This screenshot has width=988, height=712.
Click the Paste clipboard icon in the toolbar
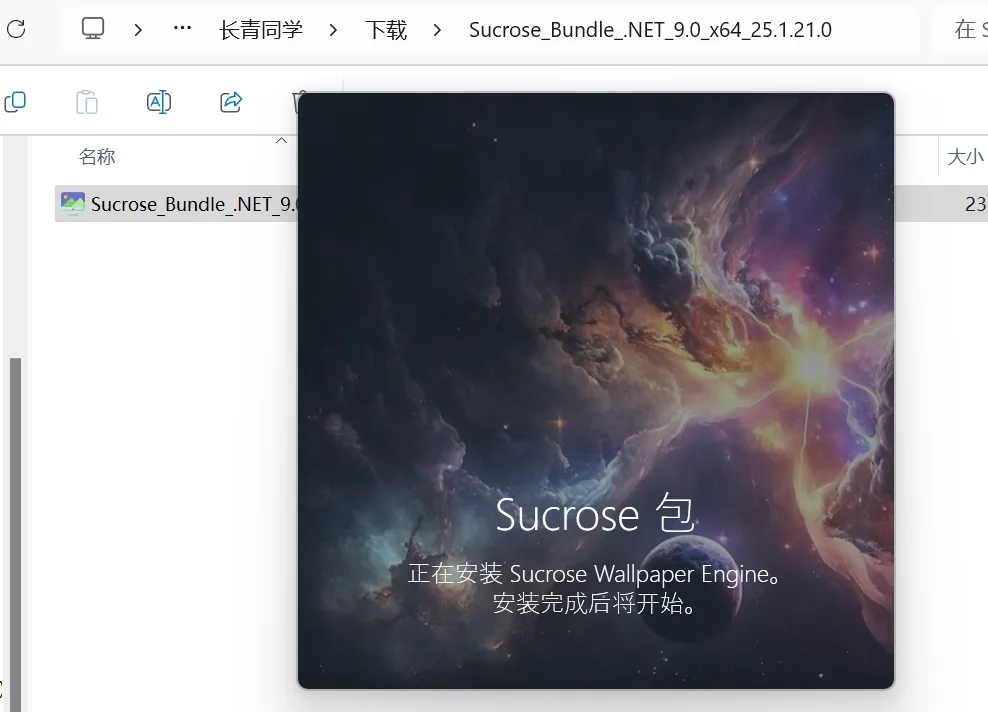[x=87, y=102]
